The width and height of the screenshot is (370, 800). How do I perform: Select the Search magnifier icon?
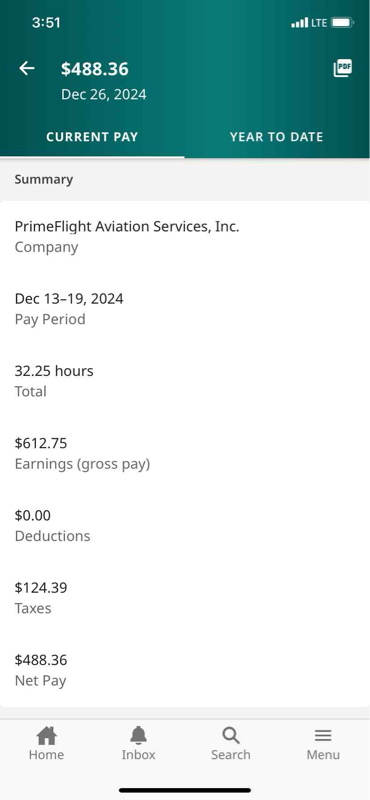click(231, 736)
